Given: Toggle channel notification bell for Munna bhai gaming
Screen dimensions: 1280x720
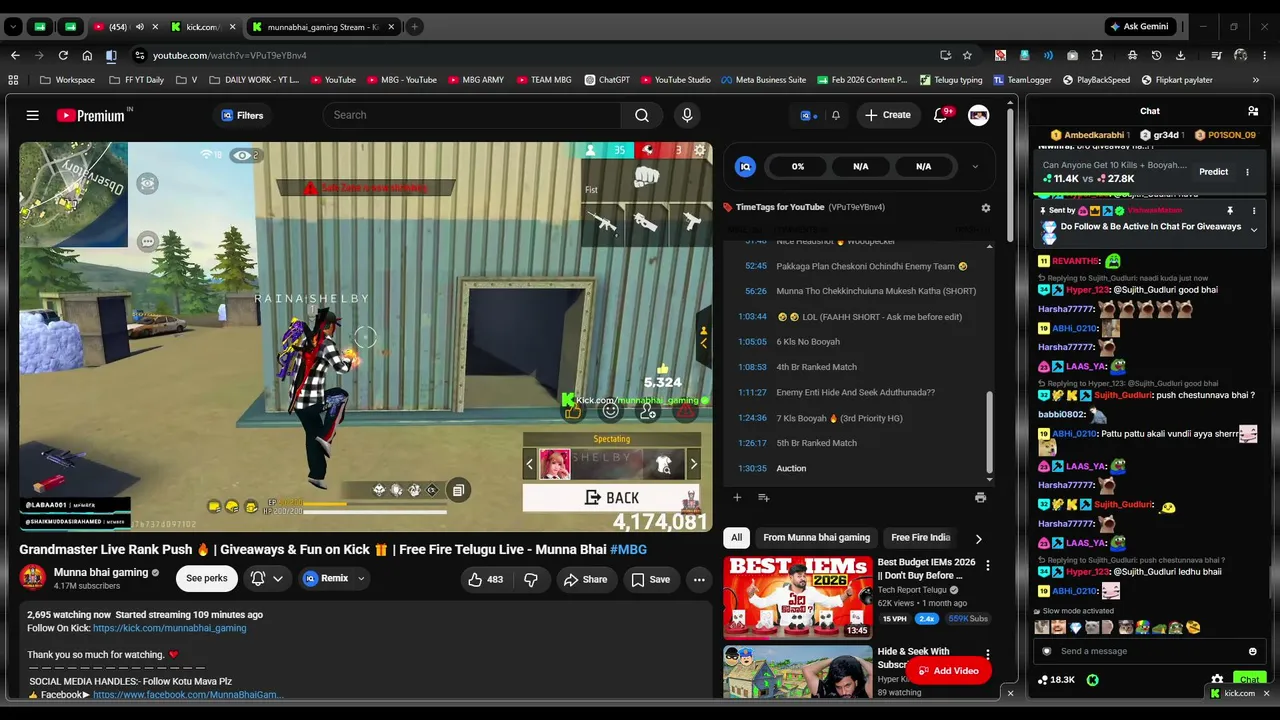Looking at the screenshot, I should point(266,578).
